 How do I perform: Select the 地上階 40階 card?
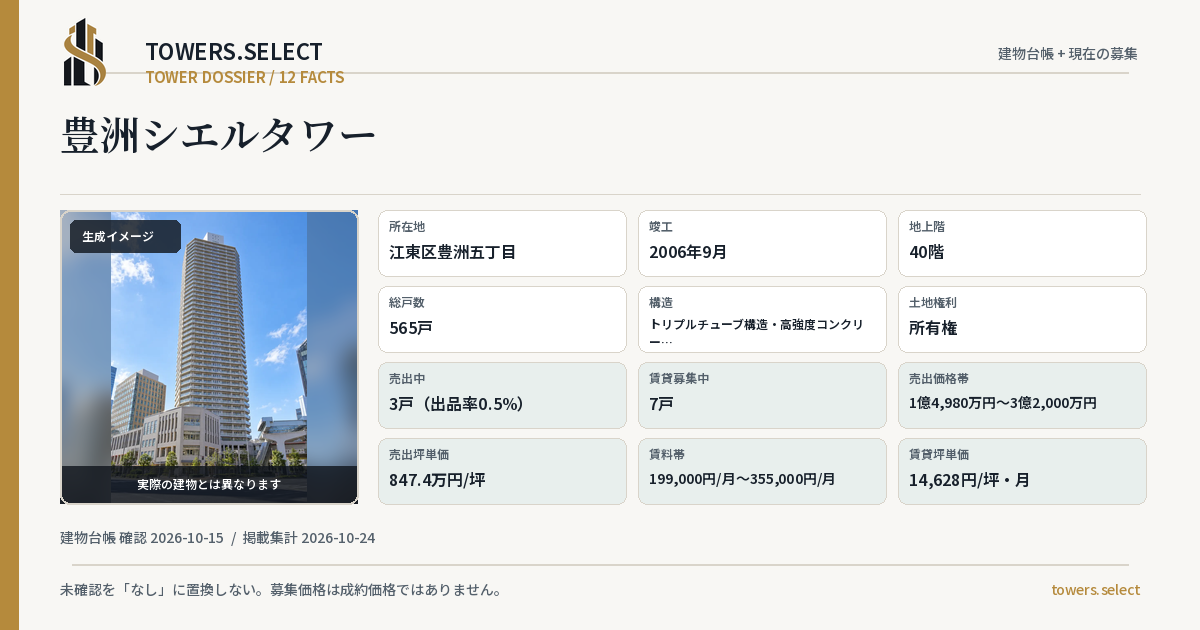point(1022,243)
